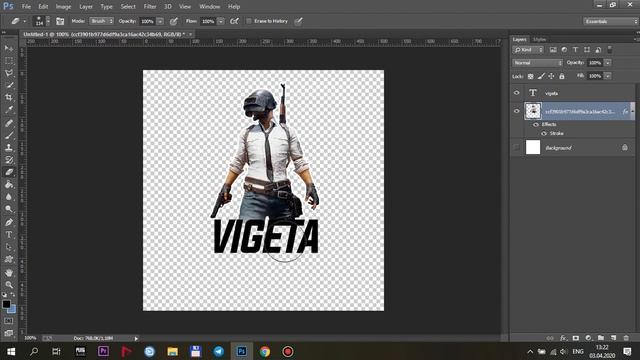Open the tool preset picker arrow
The image size is (640, 360).
(x=24, y=21)
